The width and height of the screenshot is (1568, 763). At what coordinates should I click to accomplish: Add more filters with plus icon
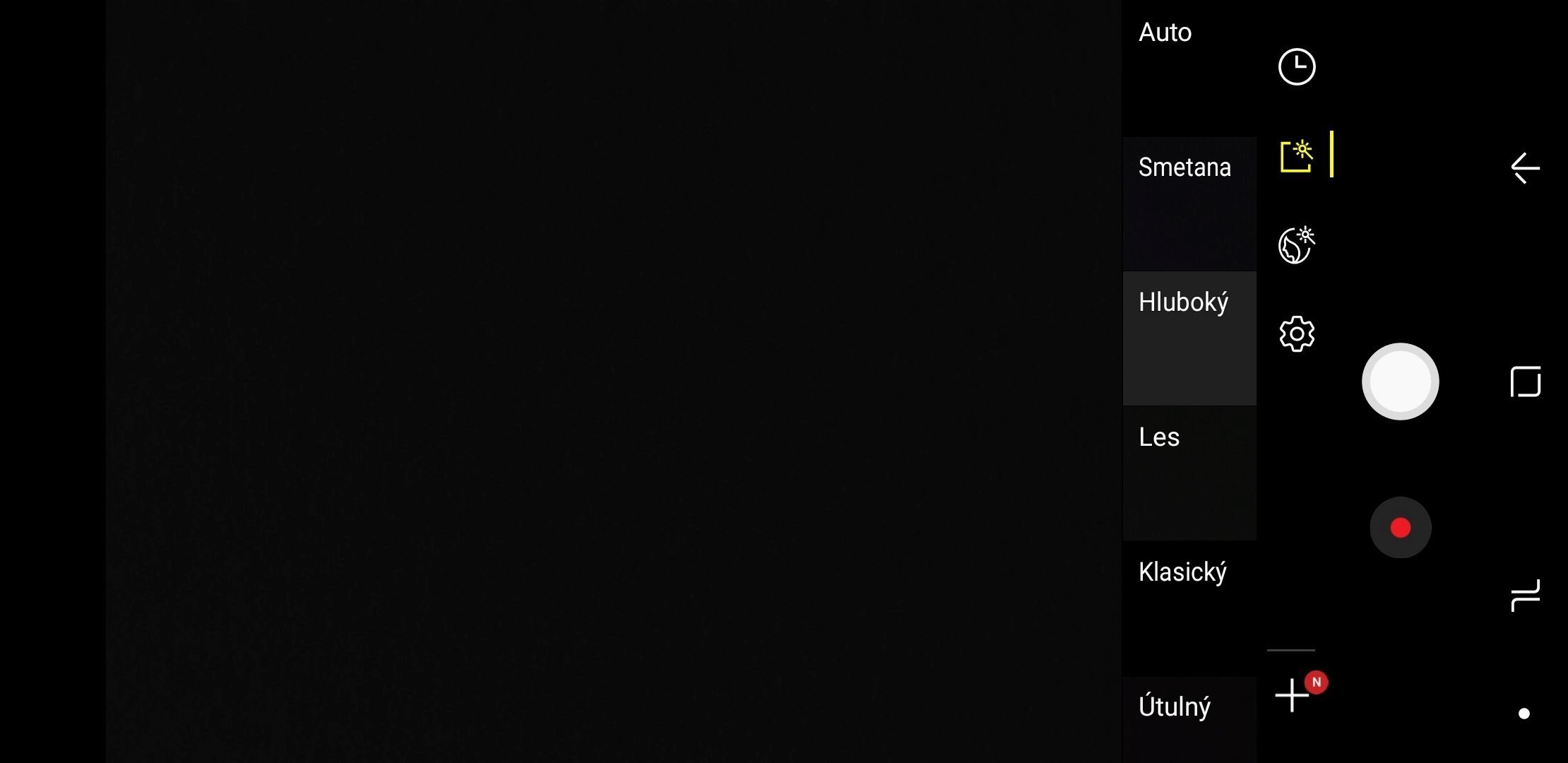click(1292, 696)
